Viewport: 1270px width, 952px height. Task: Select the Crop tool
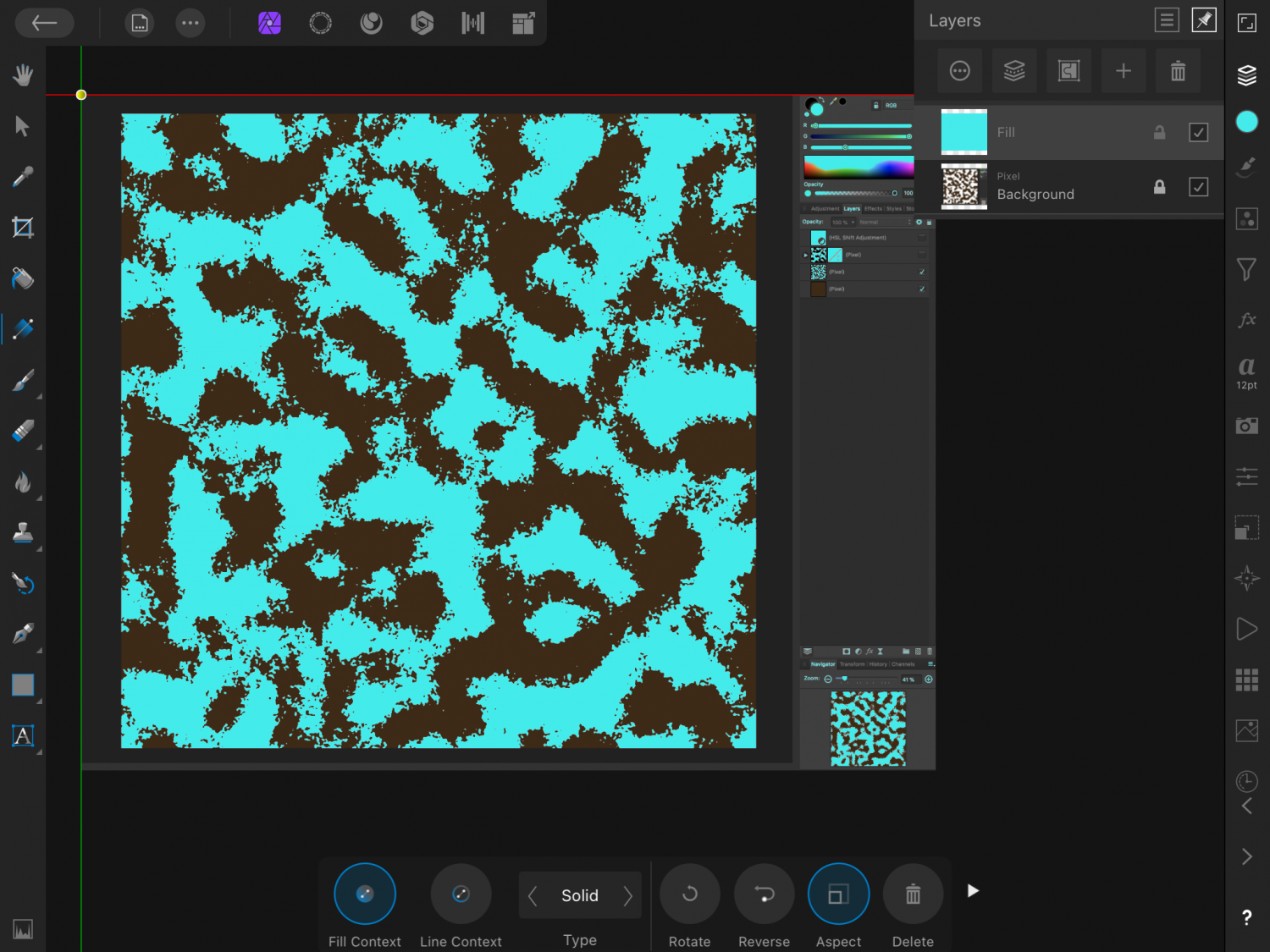(23, 227)
